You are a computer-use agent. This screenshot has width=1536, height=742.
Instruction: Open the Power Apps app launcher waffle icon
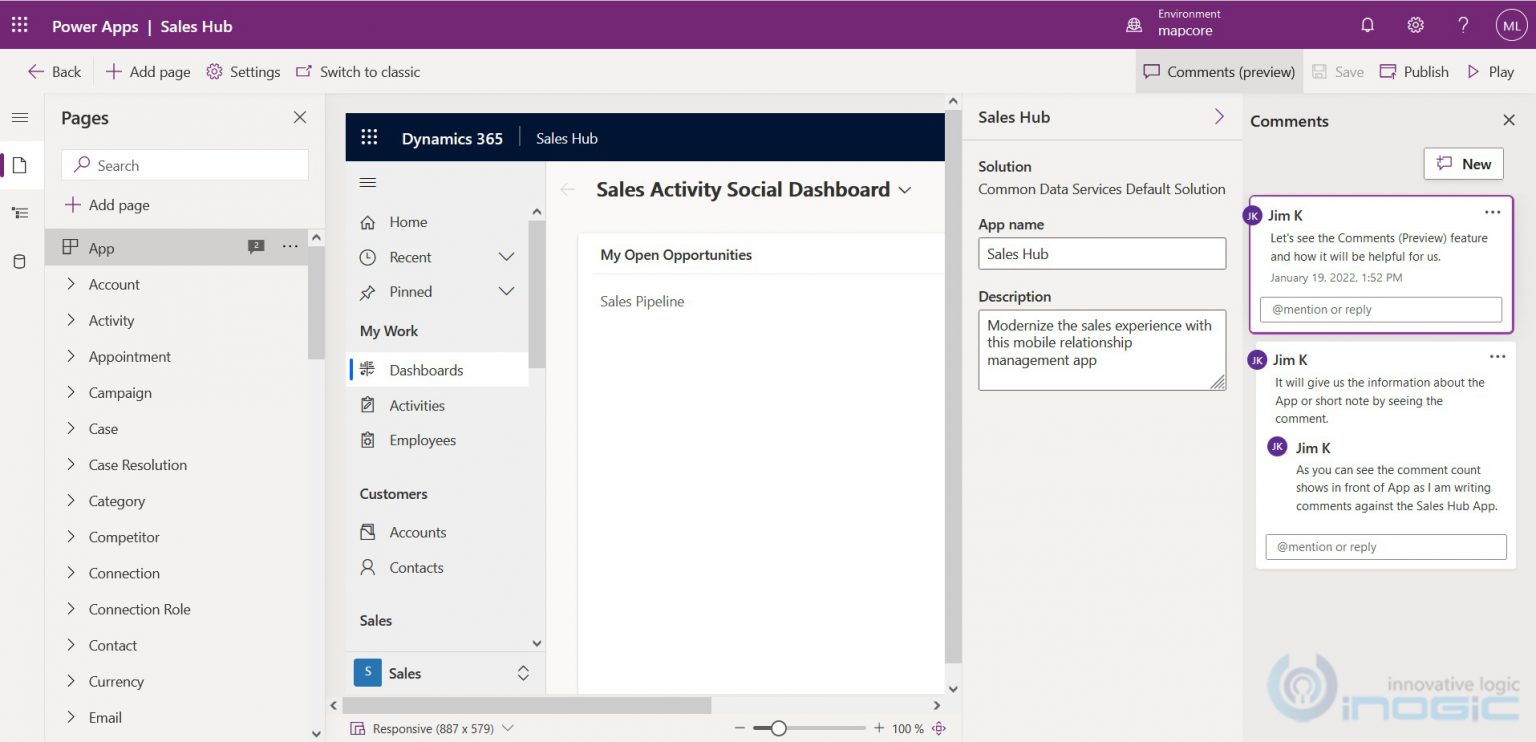coord(19,25)
